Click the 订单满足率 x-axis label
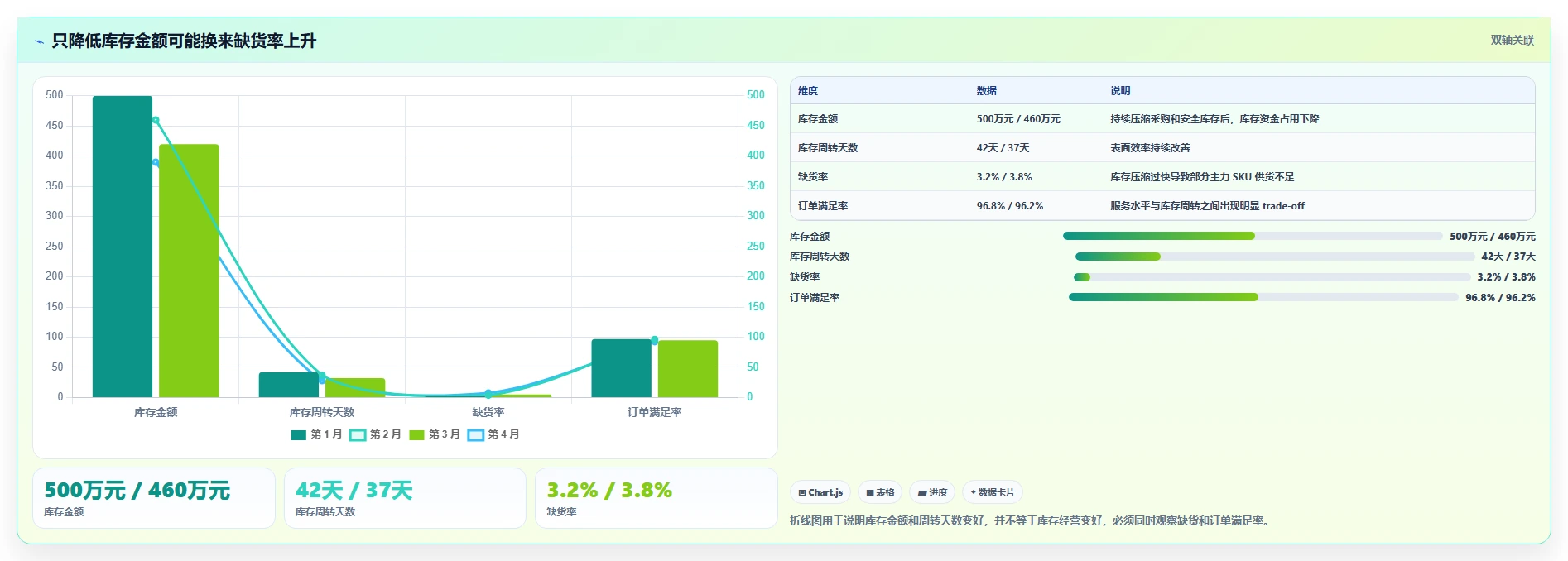 click(x=655, y=412)
